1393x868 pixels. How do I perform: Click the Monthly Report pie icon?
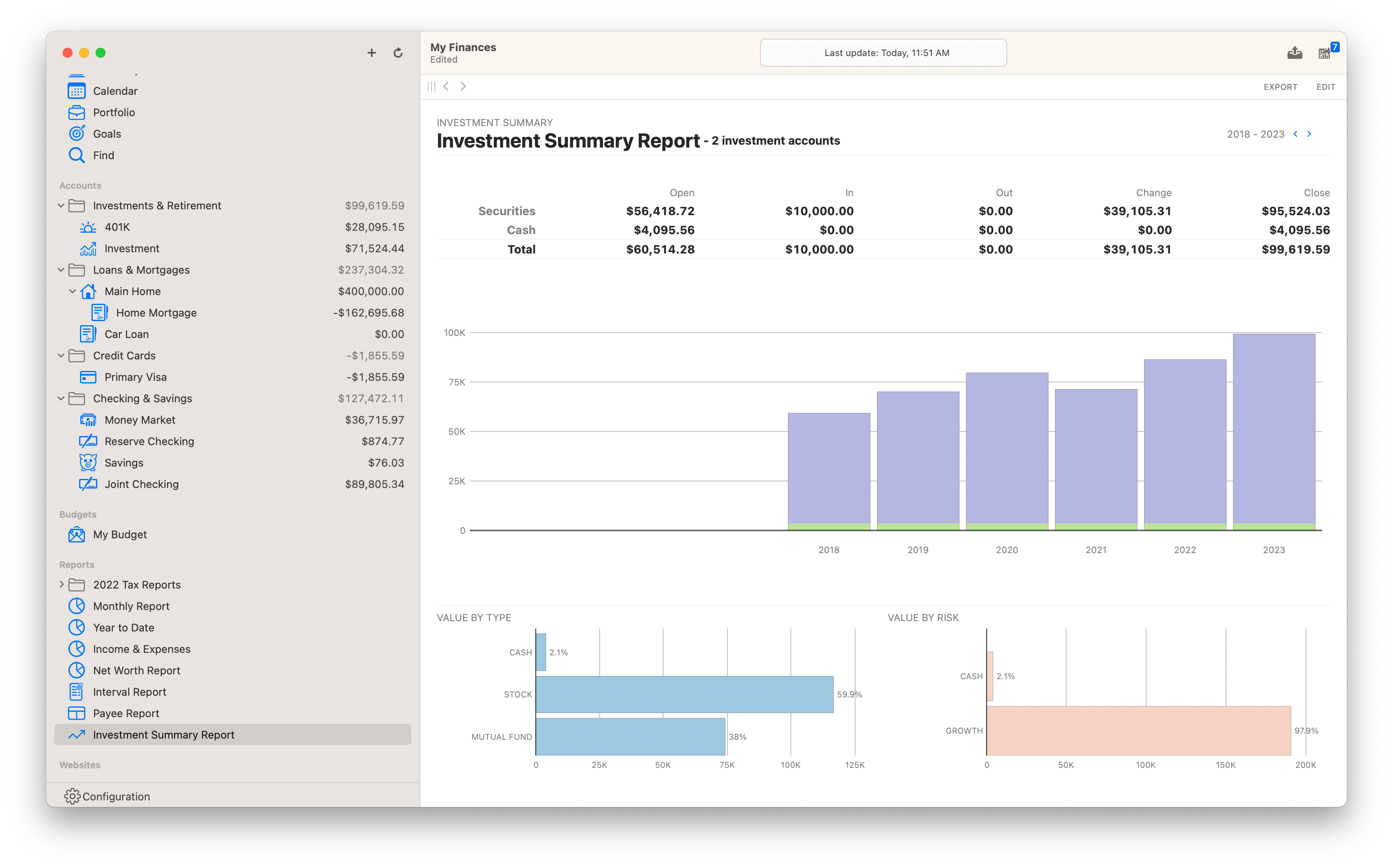[76, 606]
